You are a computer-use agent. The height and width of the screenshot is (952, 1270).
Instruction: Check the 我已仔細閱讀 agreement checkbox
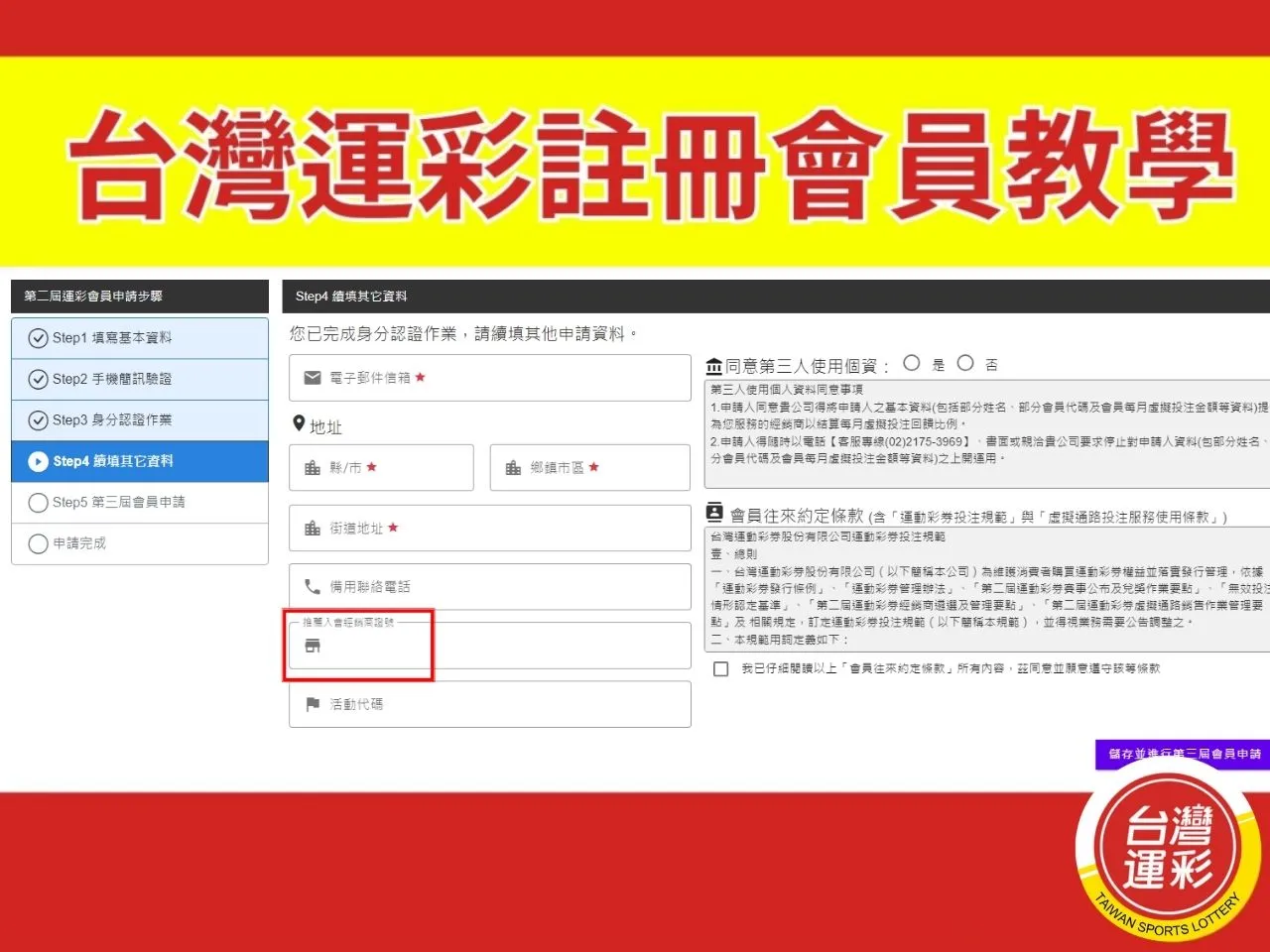(x=721, y=668)
